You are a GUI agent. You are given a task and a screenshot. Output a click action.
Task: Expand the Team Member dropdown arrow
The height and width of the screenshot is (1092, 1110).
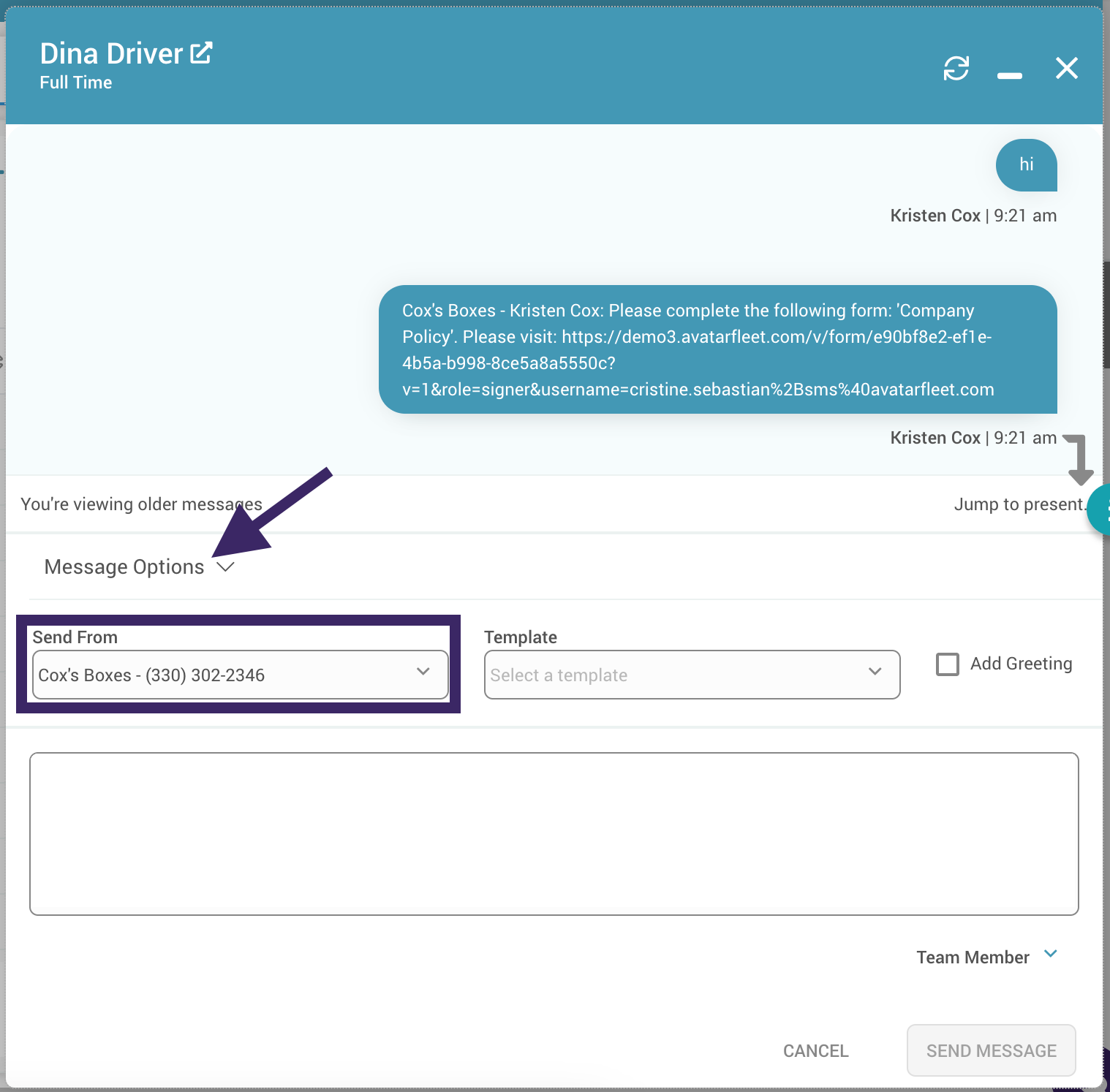click(1051, 954)
